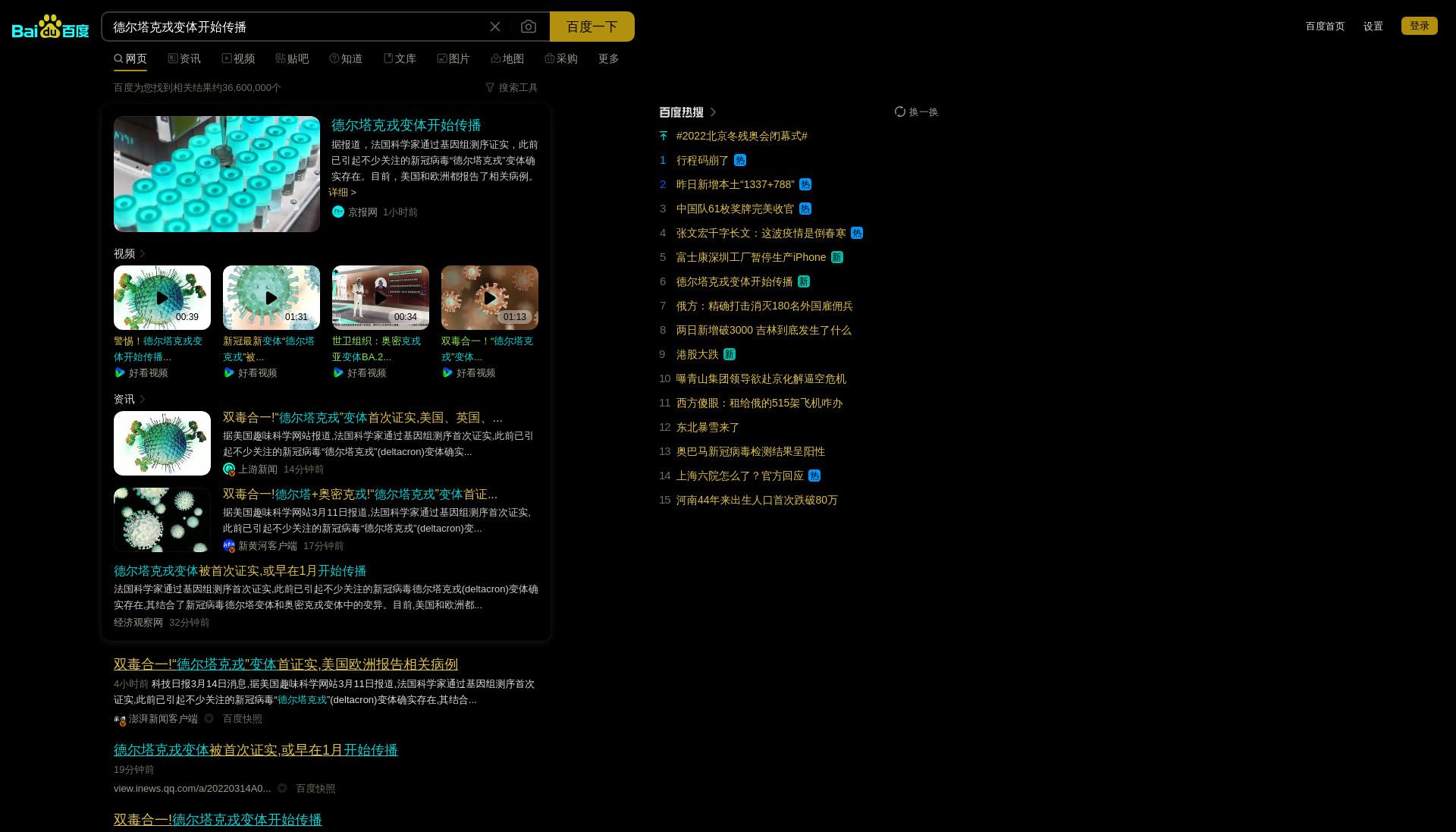Open 百度快照 for the 澎湃新闻 result
Image resolution: width=1456 pixels, height=832 pixels.
(x=243, y=719)
